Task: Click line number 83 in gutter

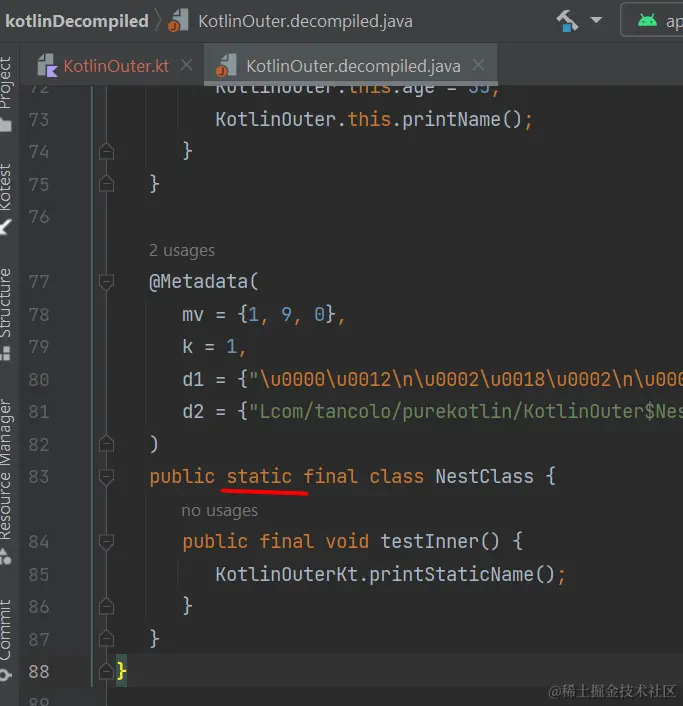Action: (39, 477)
